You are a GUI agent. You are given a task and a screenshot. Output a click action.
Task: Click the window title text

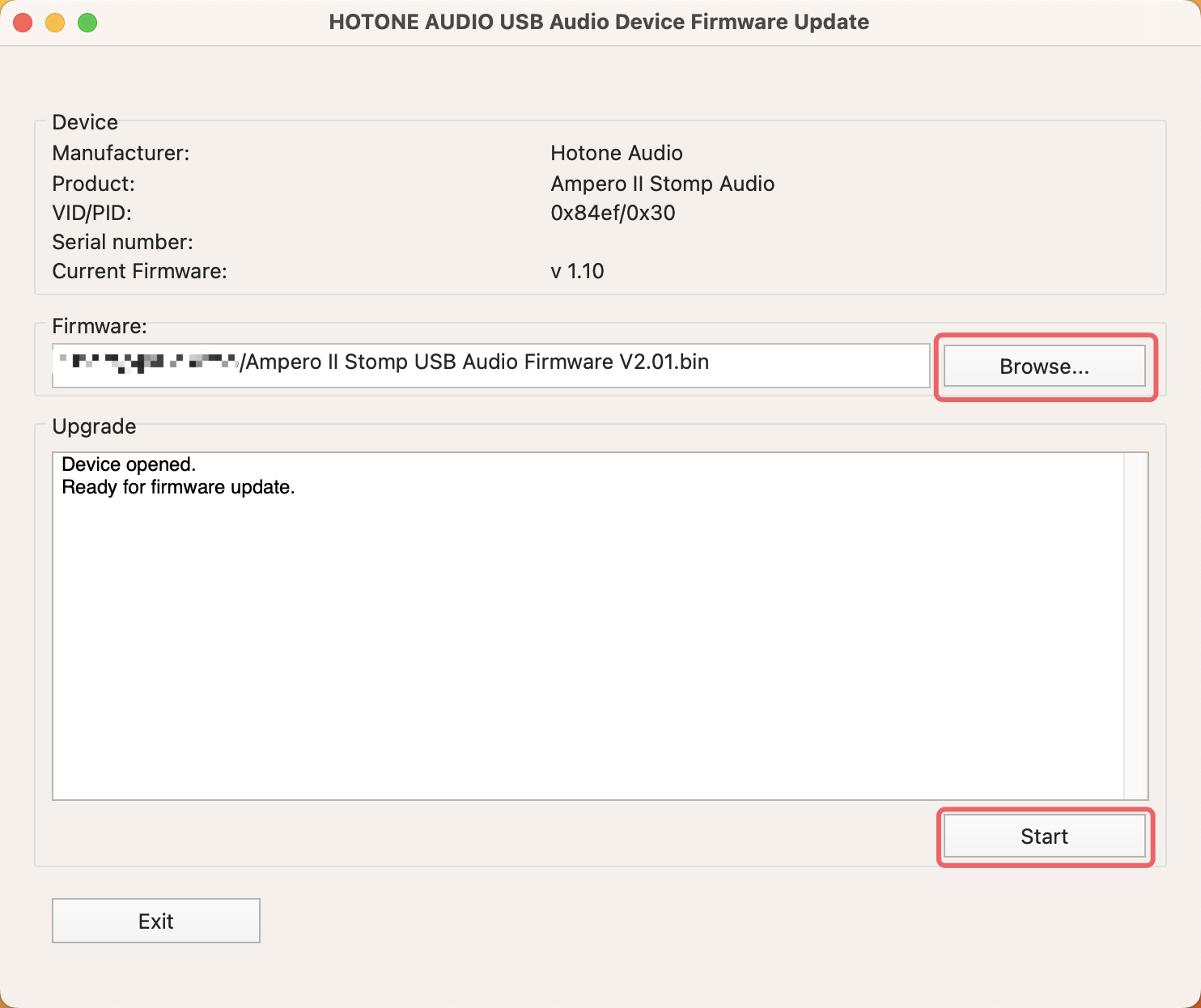pyautogui.click(x=599, y=22)
